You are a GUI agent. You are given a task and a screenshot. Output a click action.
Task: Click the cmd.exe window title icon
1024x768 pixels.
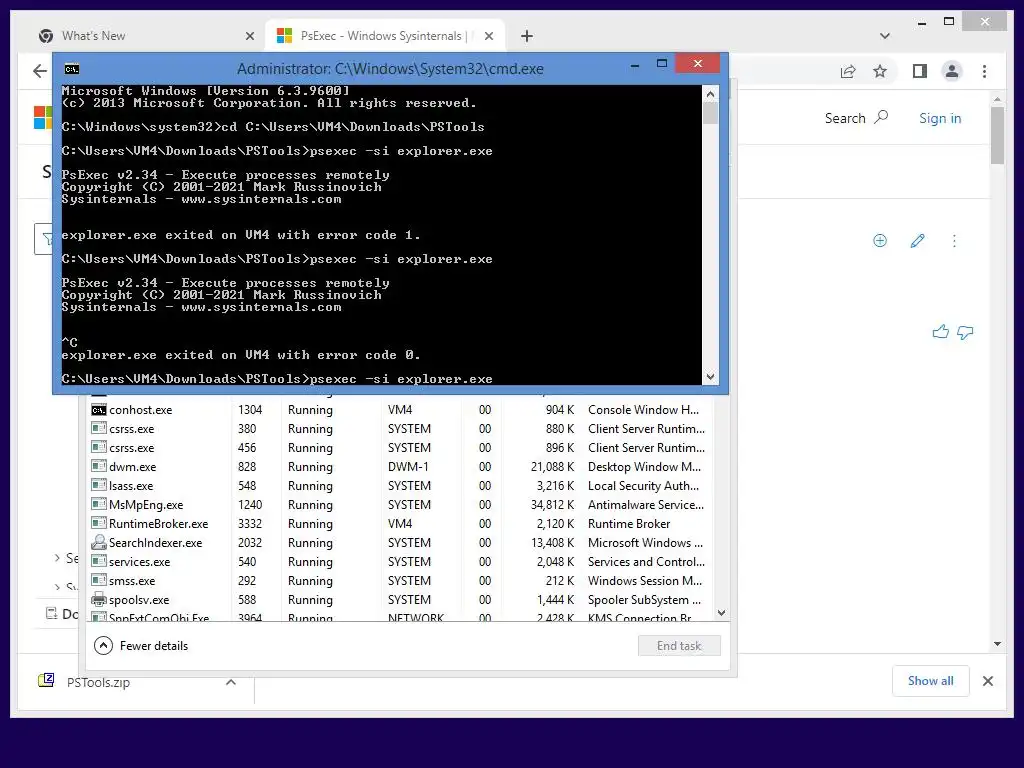point(72,69)
